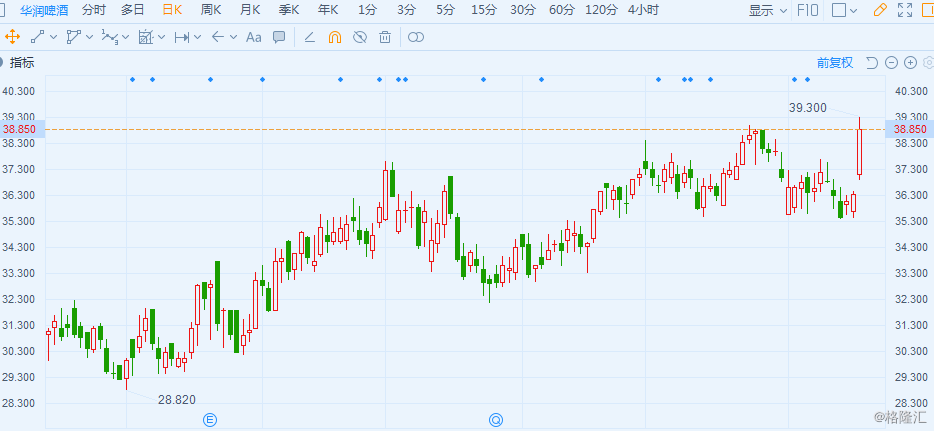Open the 显示 display dropdown
The image size is (934, 431).
click(768, 10)
